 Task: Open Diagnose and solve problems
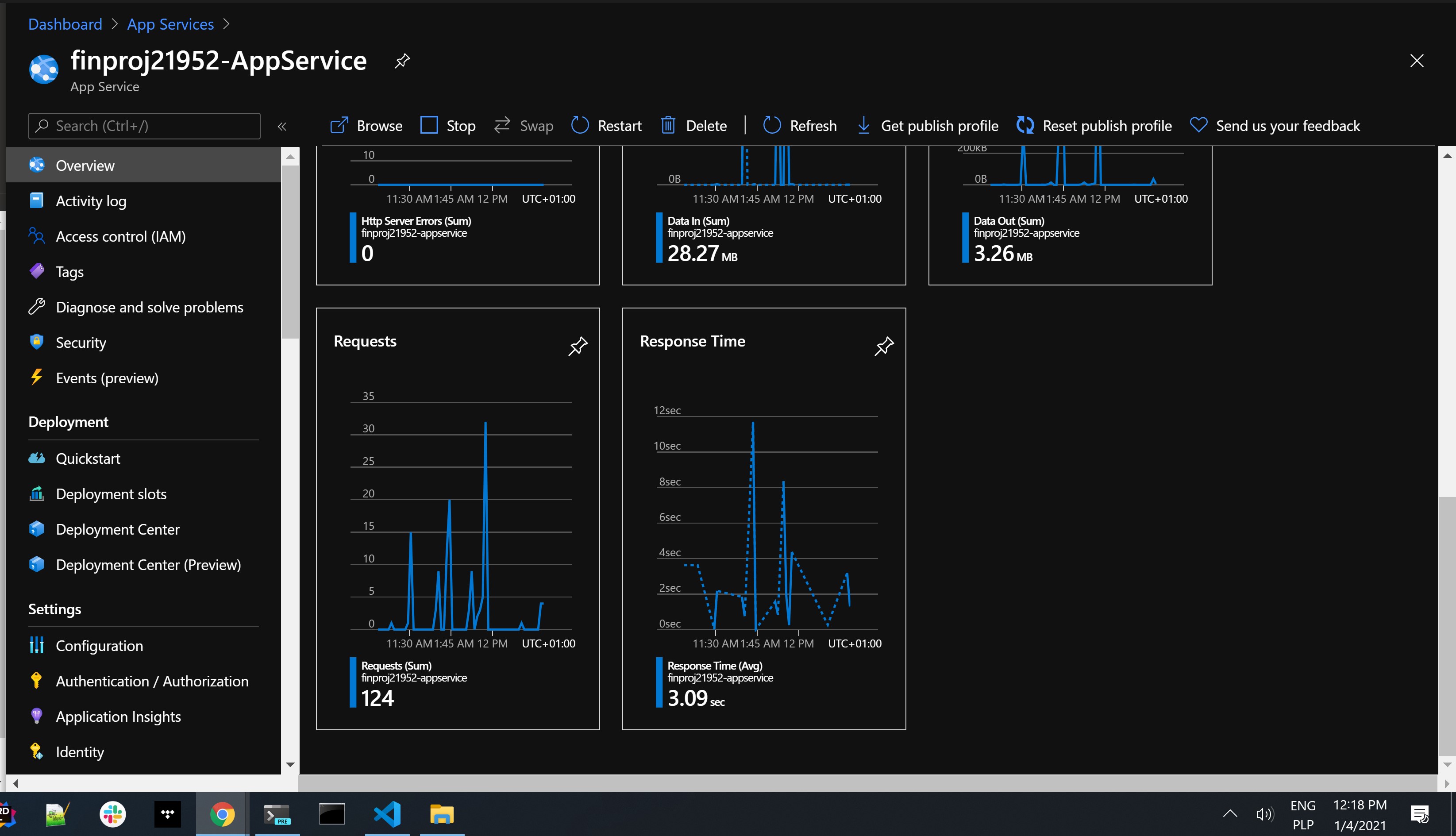149,307
